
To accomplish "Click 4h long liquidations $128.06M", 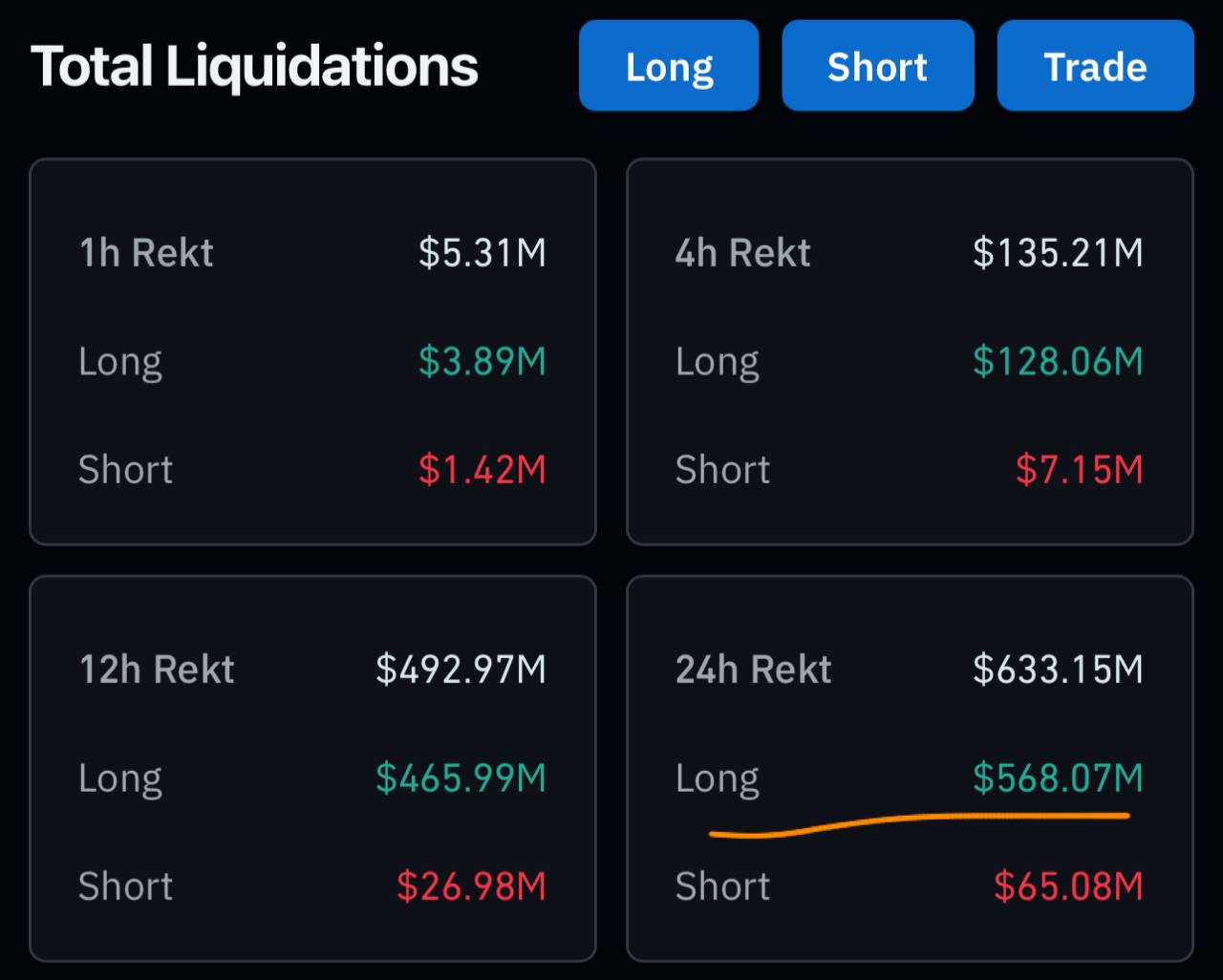I will point(1058,362).
